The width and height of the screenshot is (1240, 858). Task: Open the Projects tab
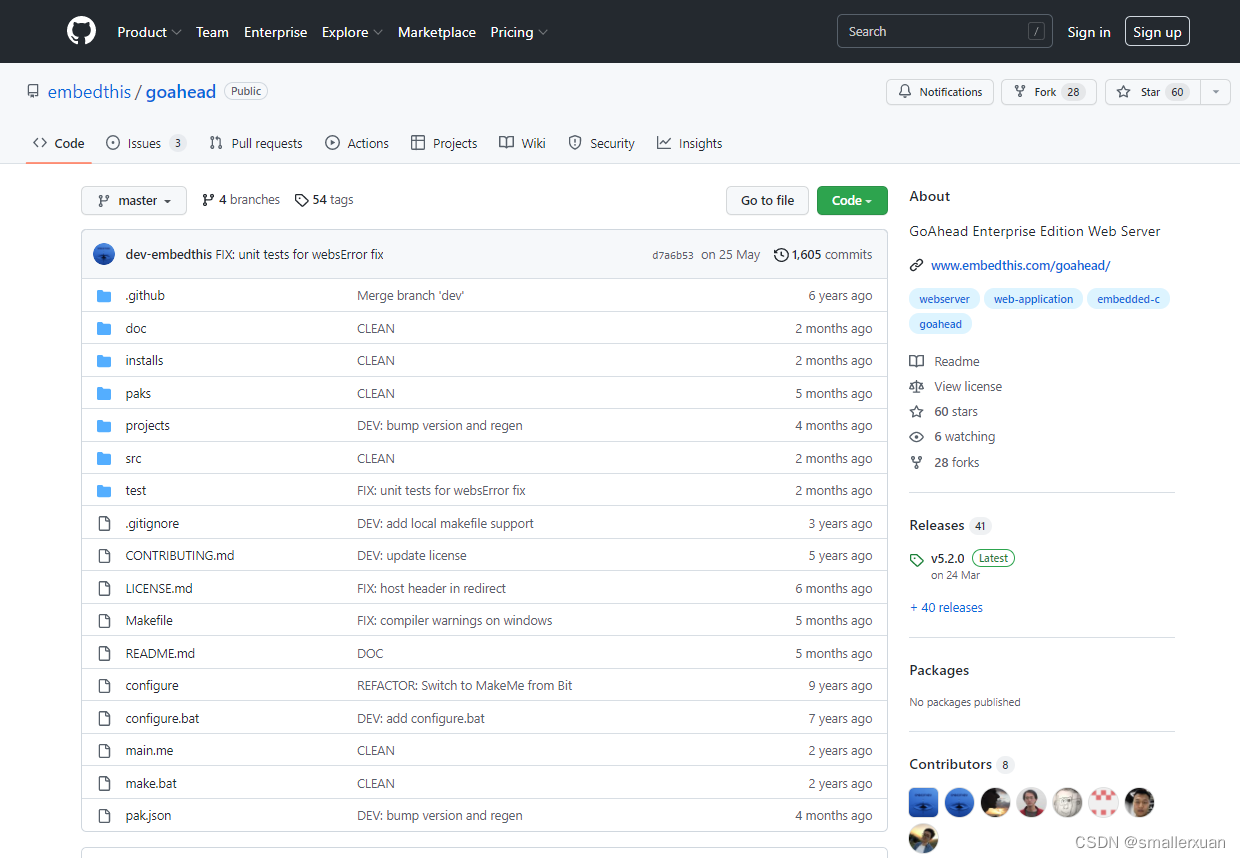[x=444, y=144]
